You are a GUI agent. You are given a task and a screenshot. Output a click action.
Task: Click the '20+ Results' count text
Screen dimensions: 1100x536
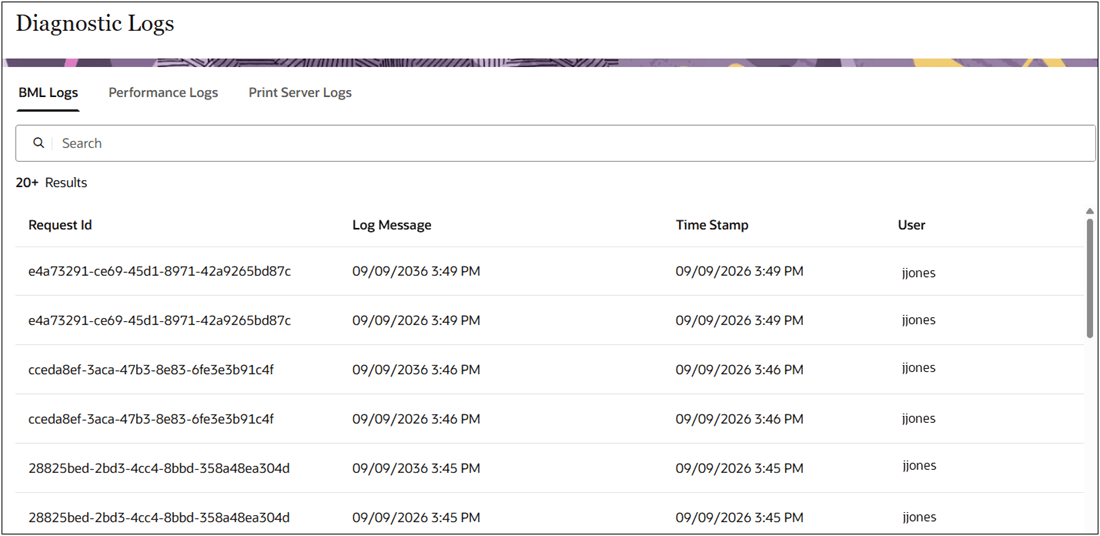51,182
